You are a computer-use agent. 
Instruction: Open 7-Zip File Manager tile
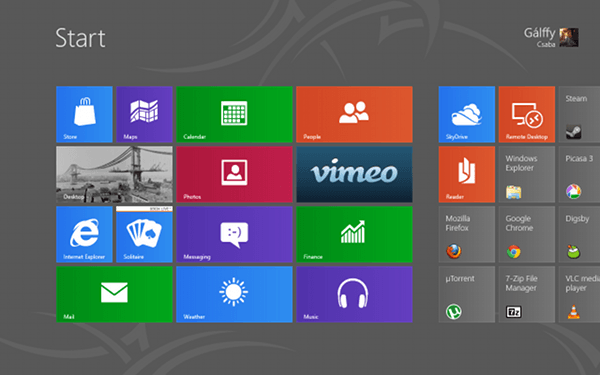pos(527,295)
